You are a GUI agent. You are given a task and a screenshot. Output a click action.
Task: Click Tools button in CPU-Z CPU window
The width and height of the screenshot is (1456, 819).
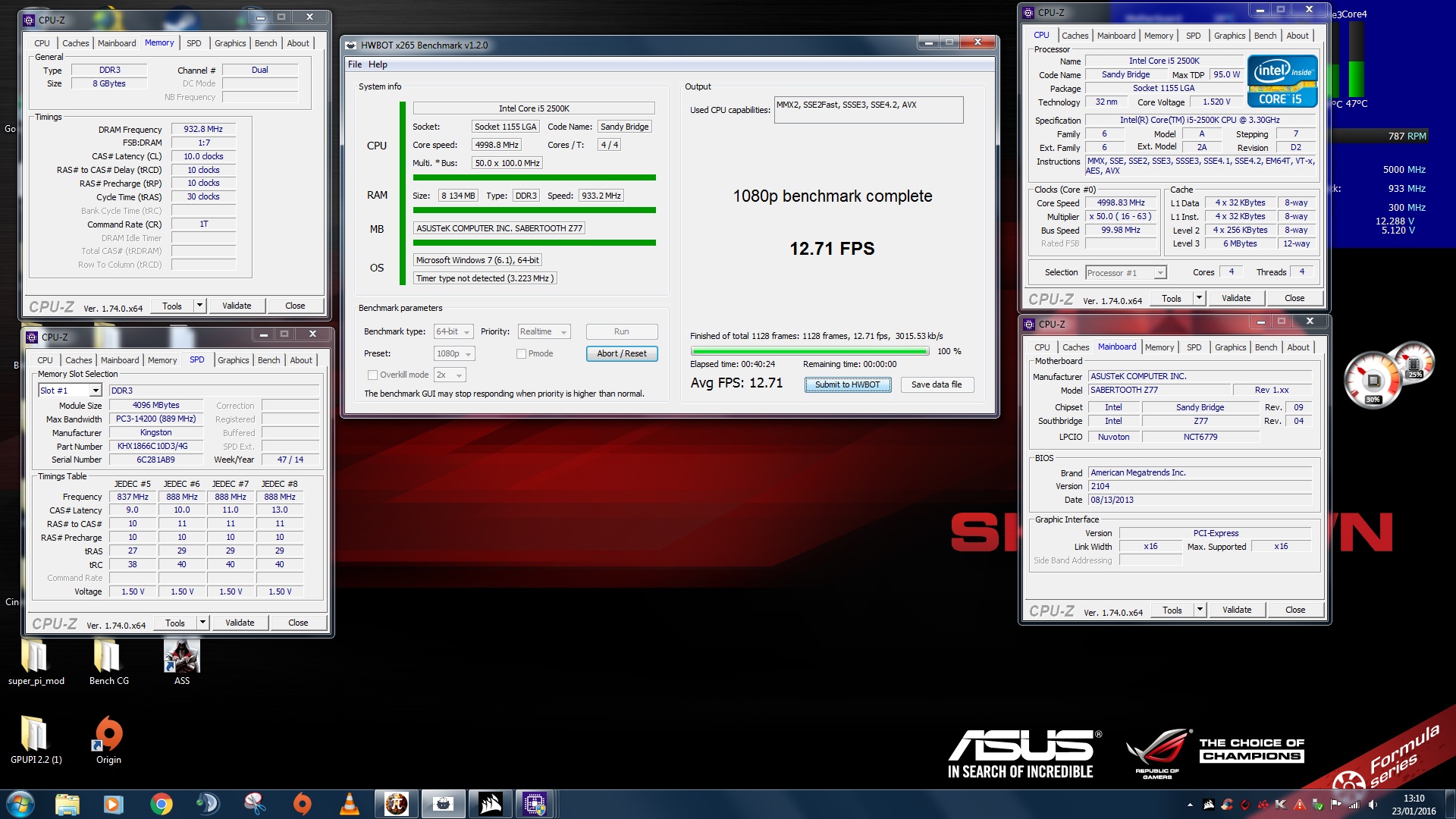[x=1172, y=298]
